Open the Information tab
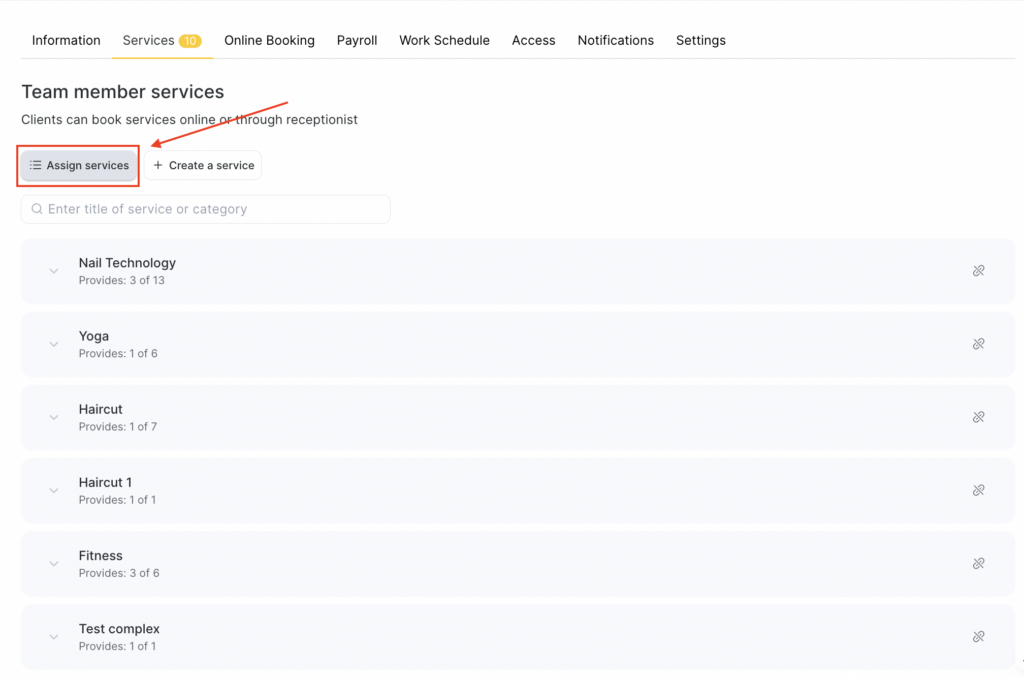The width and height of the screenshot is (1024, 678). (66, 41)
